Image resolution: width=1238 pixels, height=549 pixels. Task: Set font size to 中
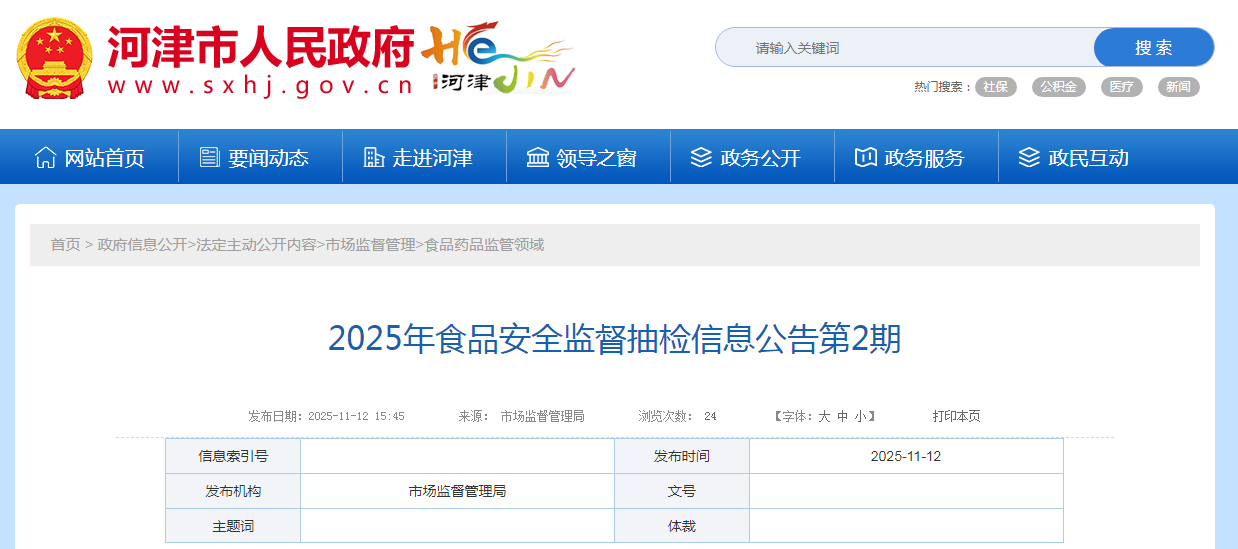(x=842, y=416)
